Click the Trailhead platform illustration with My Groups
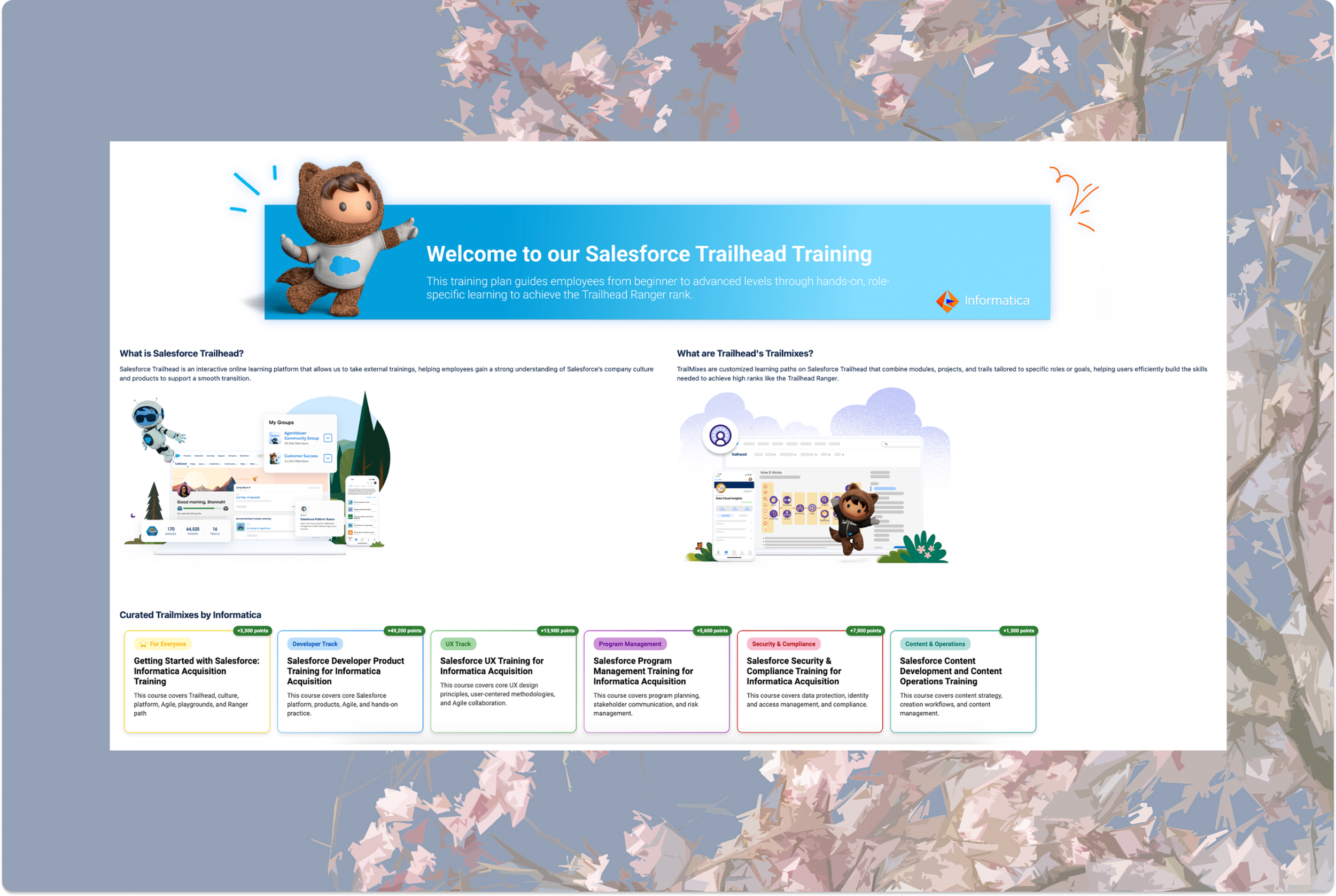Image resolution: width=1336 pixels, height=896 pixels. pyautogui.click(x=257, y=474)
